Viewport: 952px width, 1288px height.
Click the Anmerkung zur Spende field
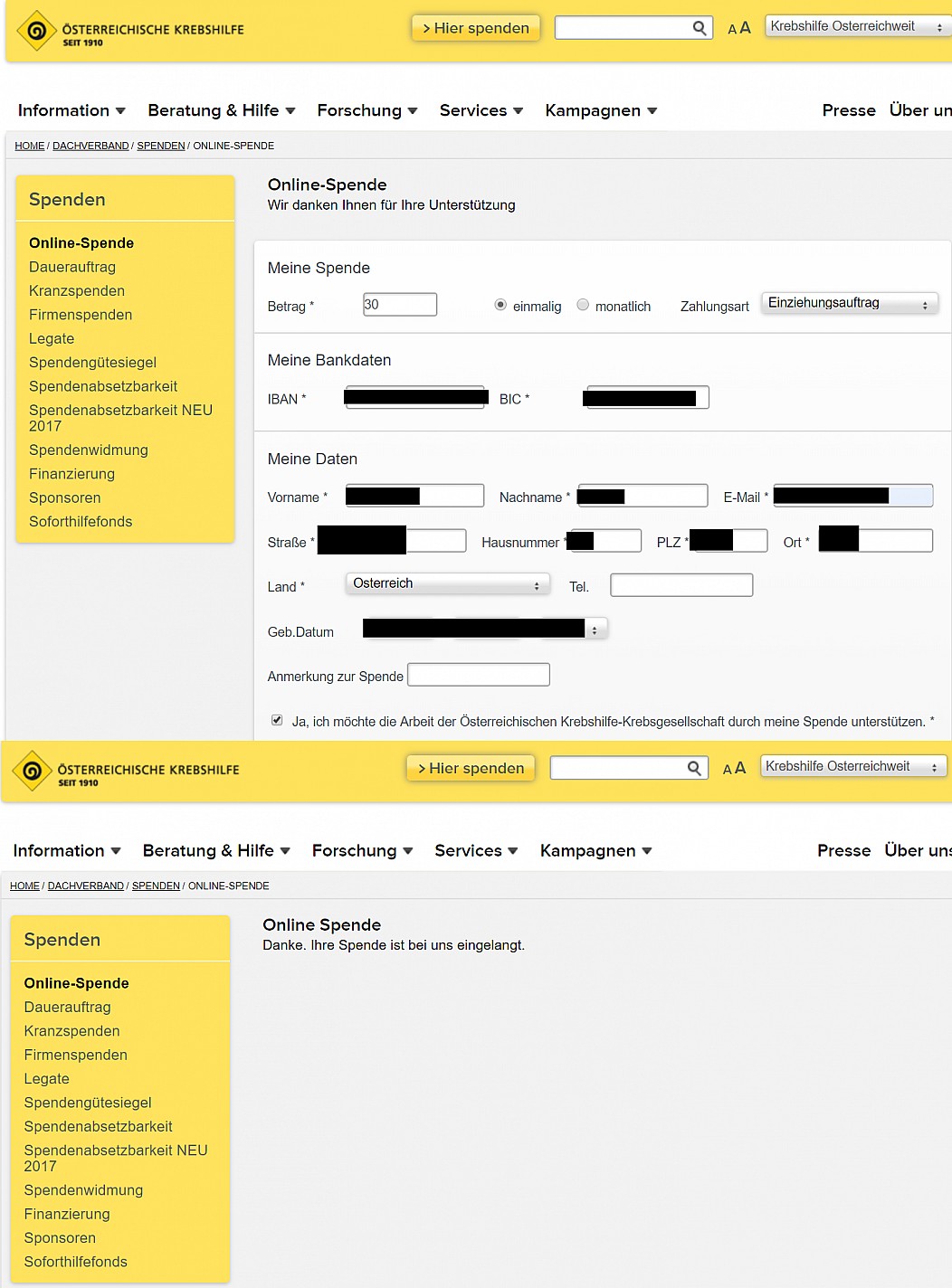(x=479, y=675)
